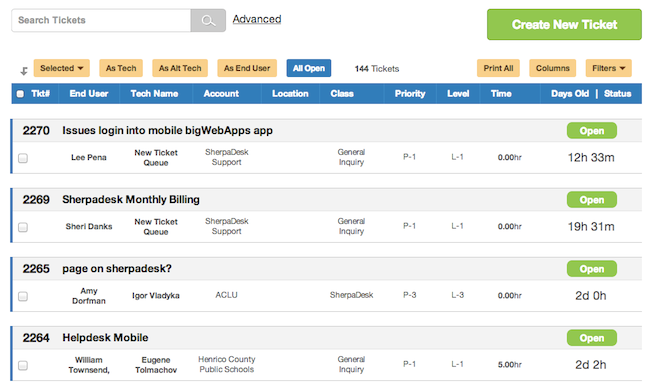Click ticket number 2269

coord(36,199)
